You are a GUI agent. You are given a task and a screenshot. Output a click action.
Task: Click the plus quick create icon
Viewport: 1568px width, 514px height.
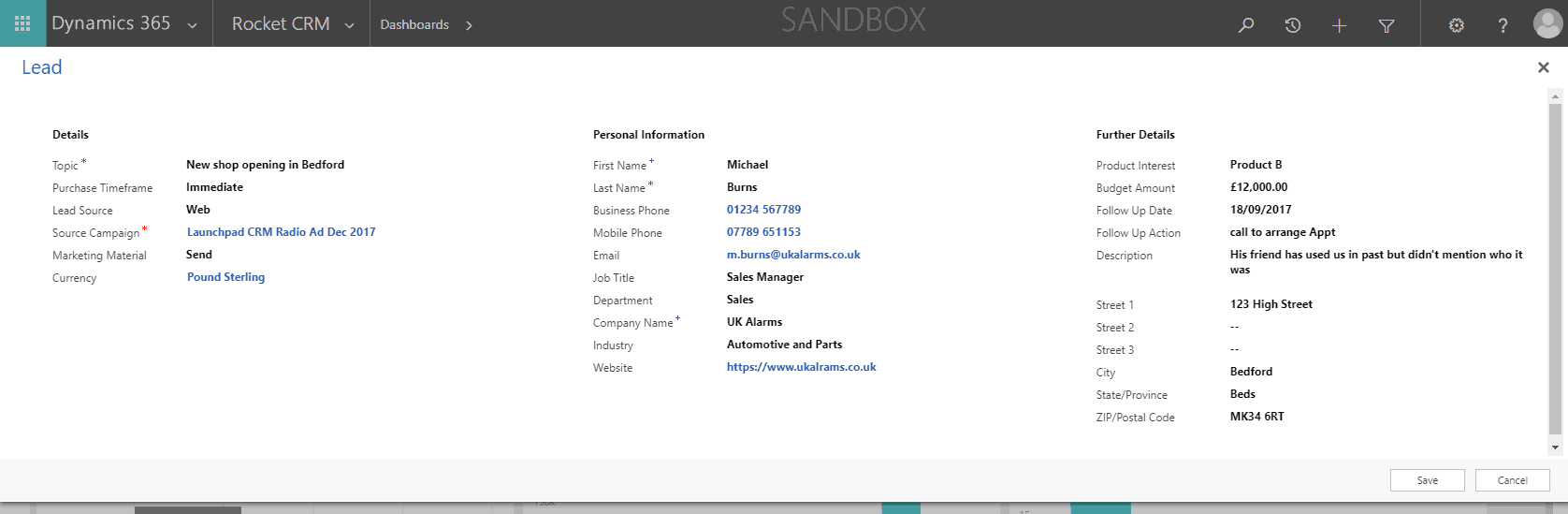[x=1339, y=25]
